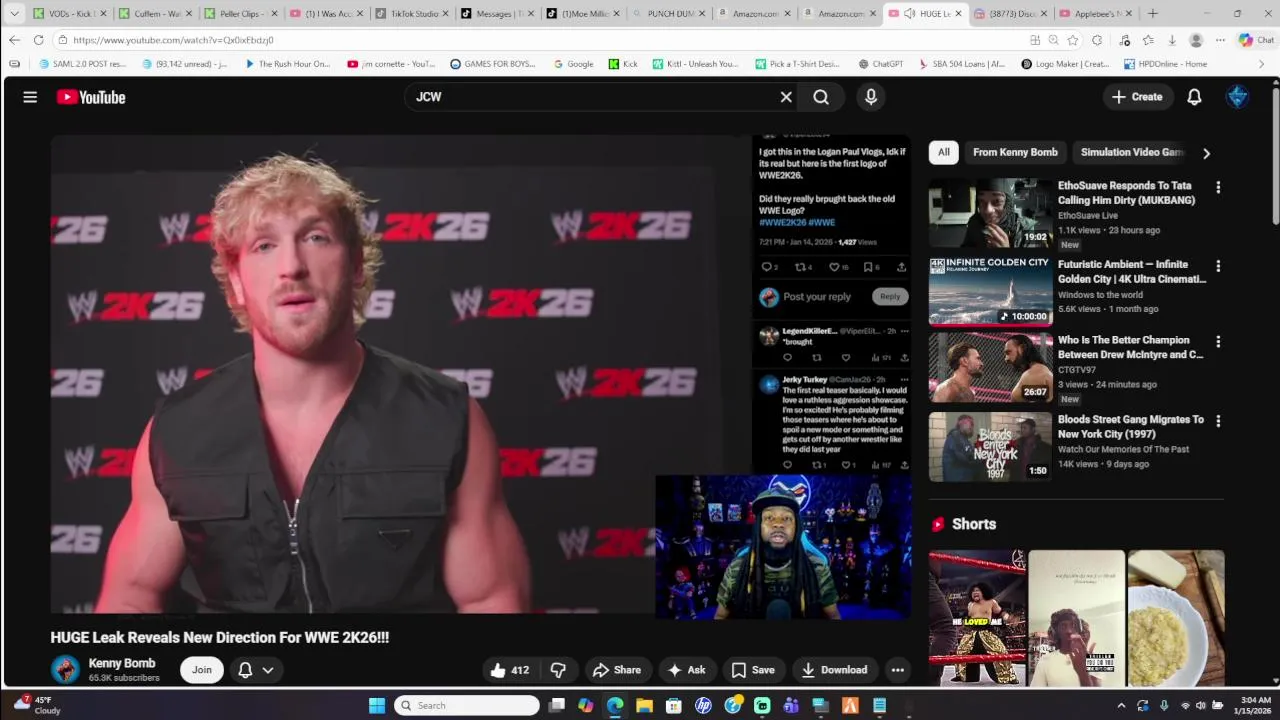Viewport: 1280px width, 720px height.
Task: Open the Create menu
Action: click(x=1137, y=97)
